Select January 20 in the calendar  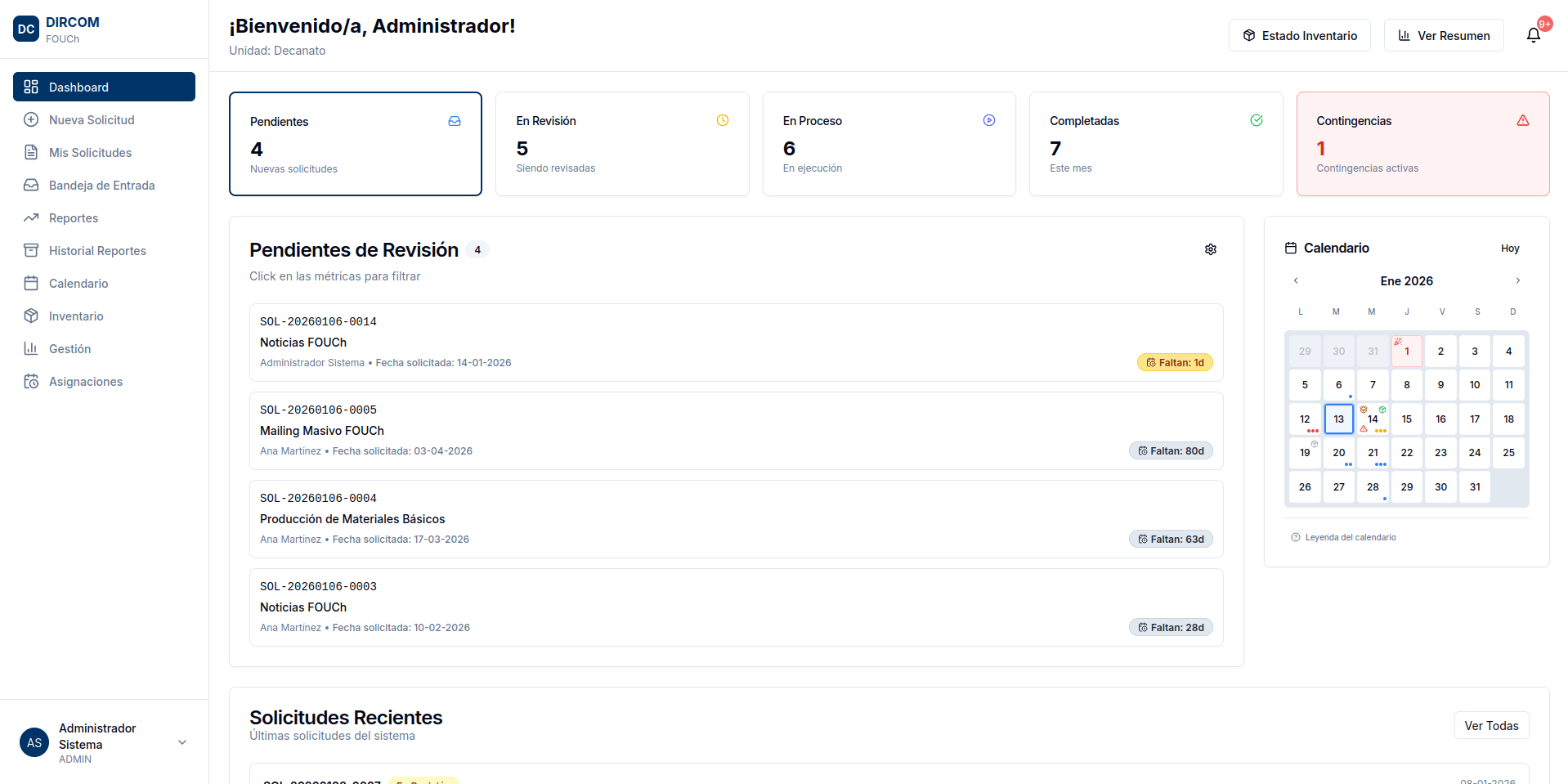click(1339, 453)
